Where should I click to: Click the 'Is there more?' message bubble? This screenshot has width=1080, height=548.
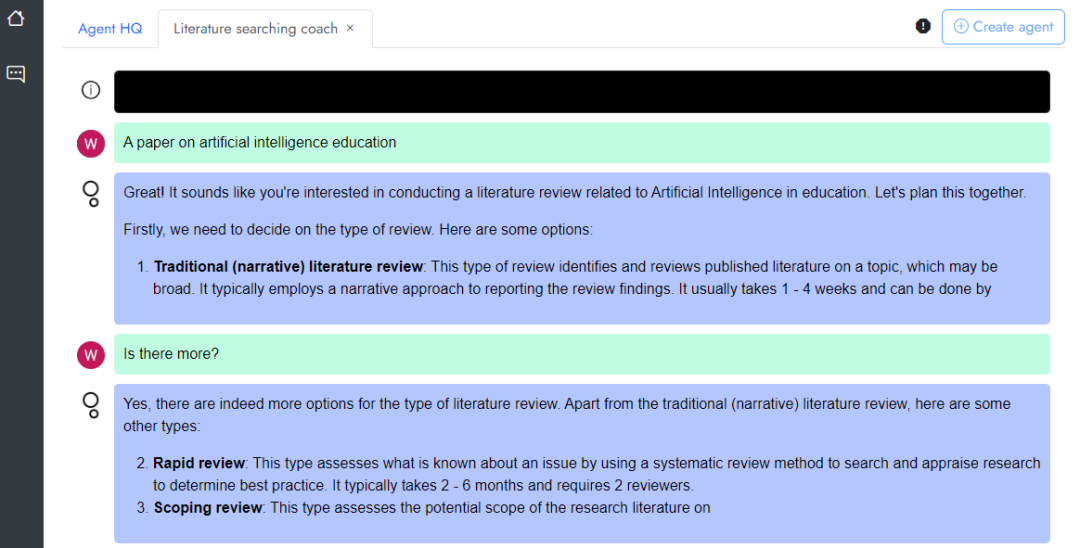(582, 354)
